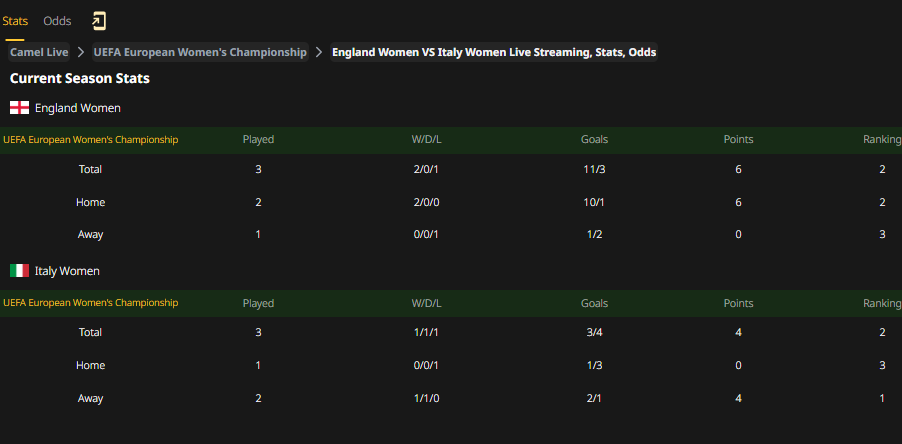The image size is (902, 444).
Task: Click the share/export icon beside Odds
Action: tap(99, 21)
